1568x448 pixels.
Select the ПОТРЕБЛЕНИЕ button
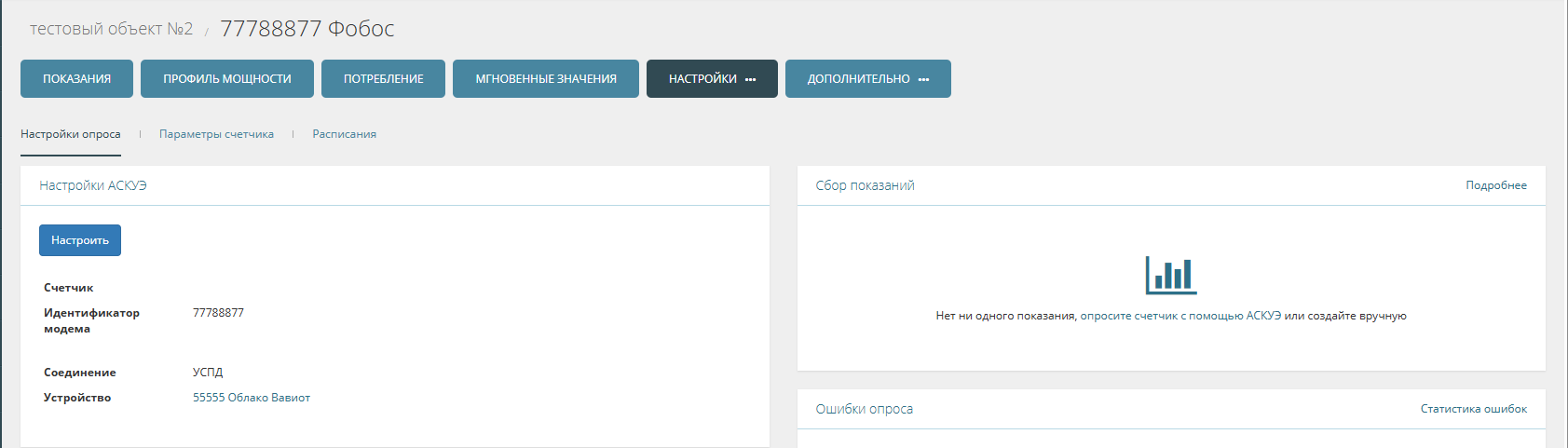tap(383, 79)
